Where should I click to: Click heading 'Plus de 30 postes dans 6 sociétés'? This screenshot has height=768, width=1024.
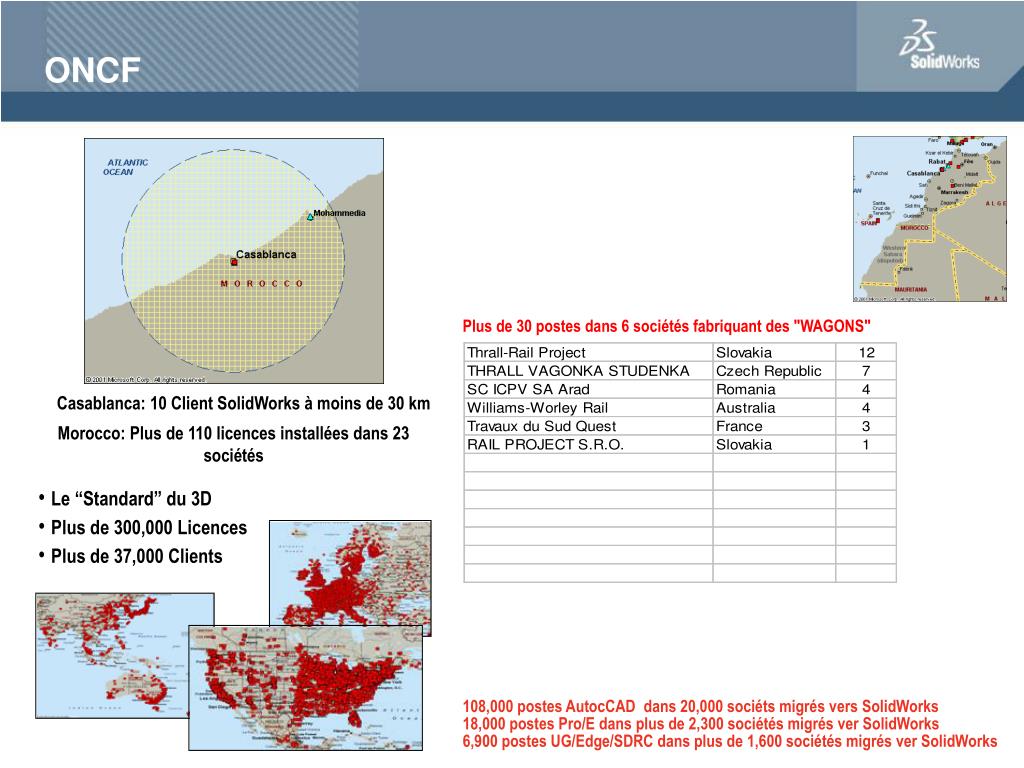coord(666,326)
